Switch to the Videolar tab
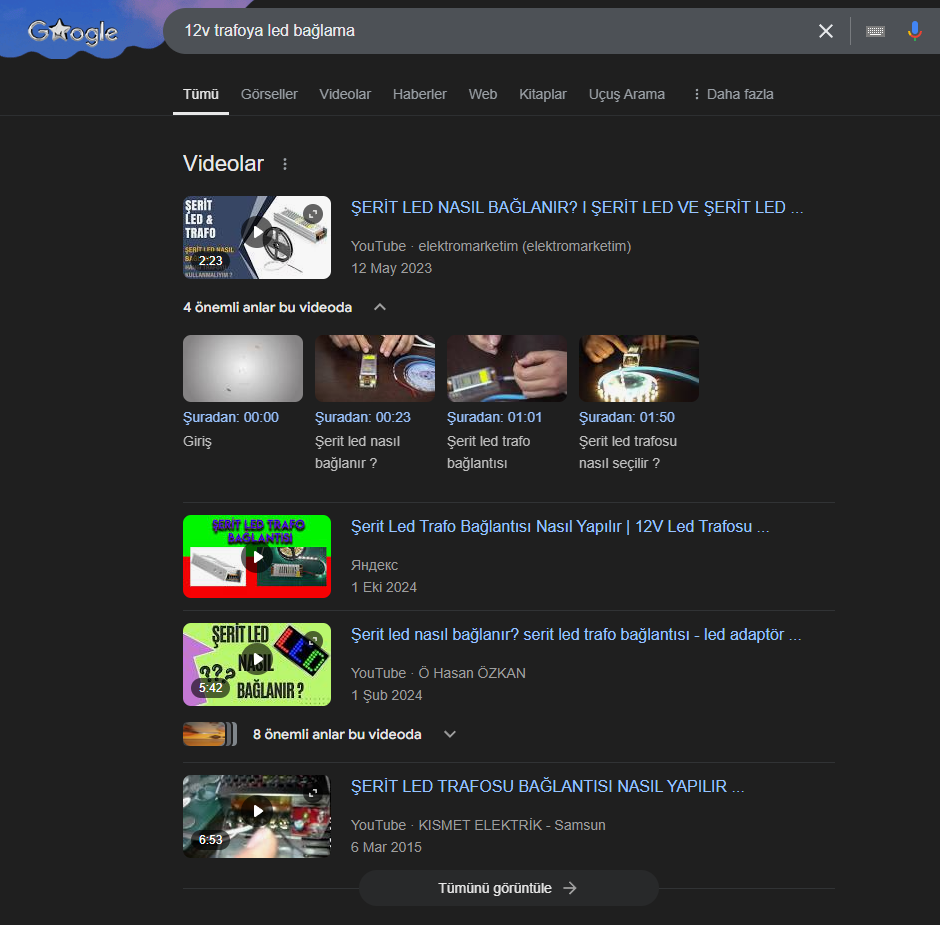Viewport: 940px width, 925px height. point(345,94)
